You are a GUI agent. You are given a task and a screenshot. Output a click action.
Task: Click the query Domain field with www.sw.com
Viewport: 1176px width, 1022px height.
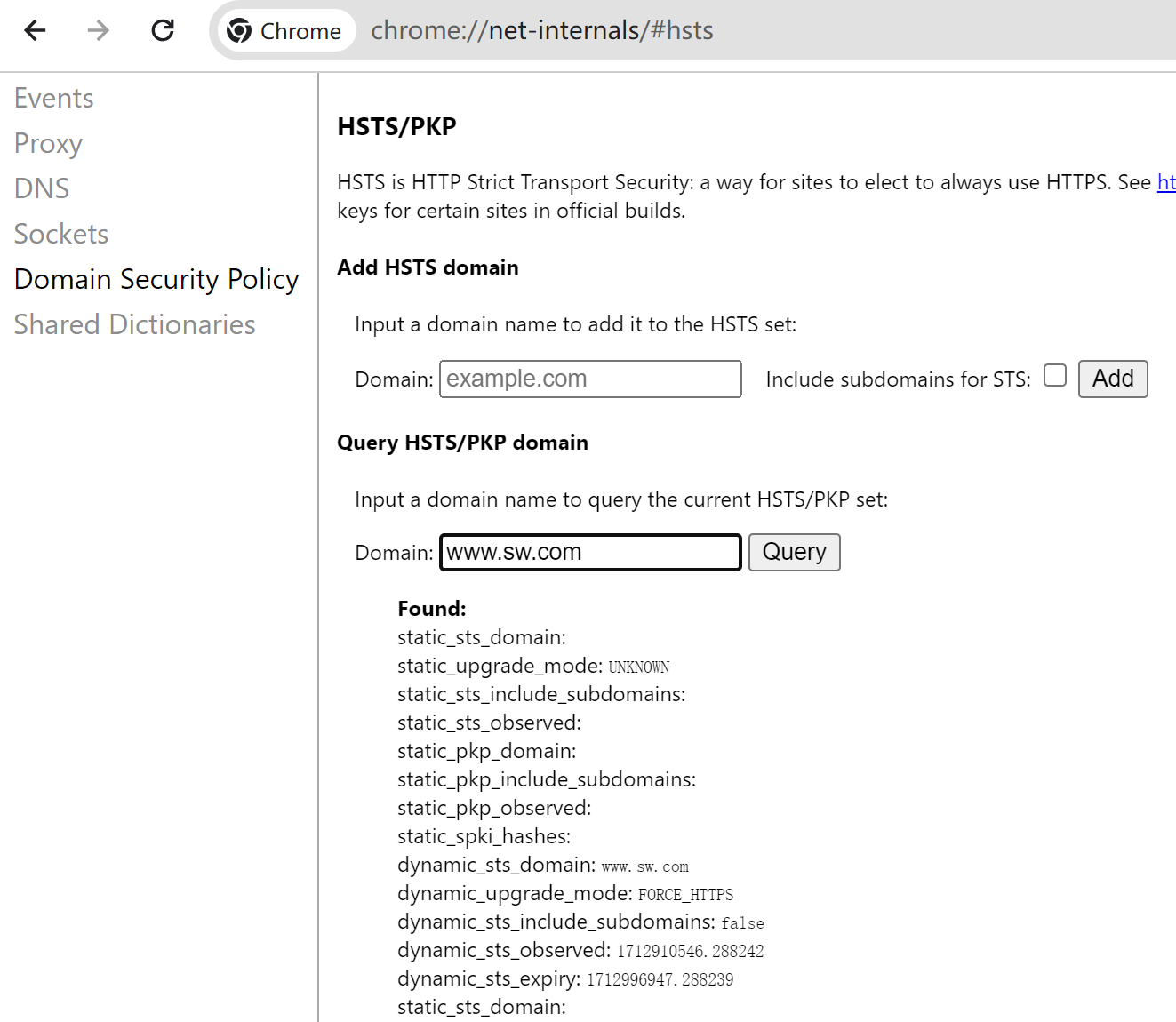pyautogui.click(x=590, y=552)
